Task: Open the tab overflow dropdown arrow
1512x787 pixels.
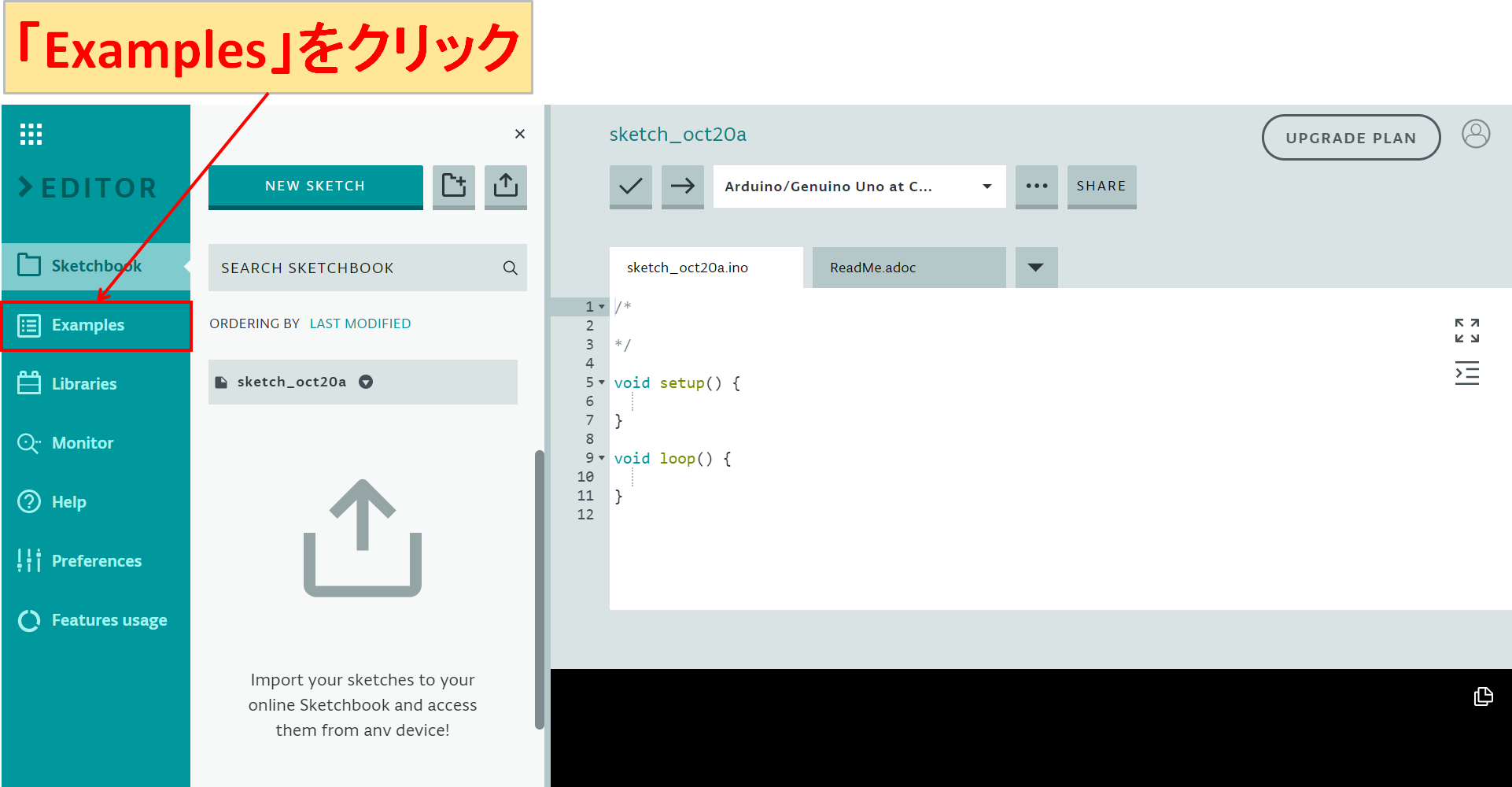Action: 1035,268
